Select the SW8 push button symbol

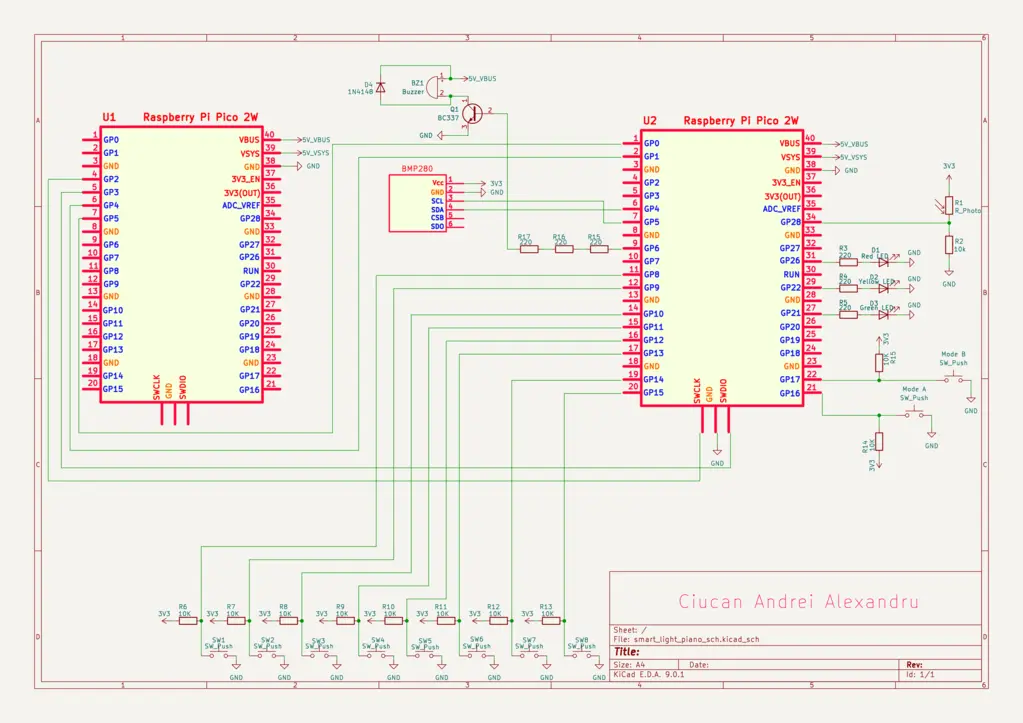[581, 655]
